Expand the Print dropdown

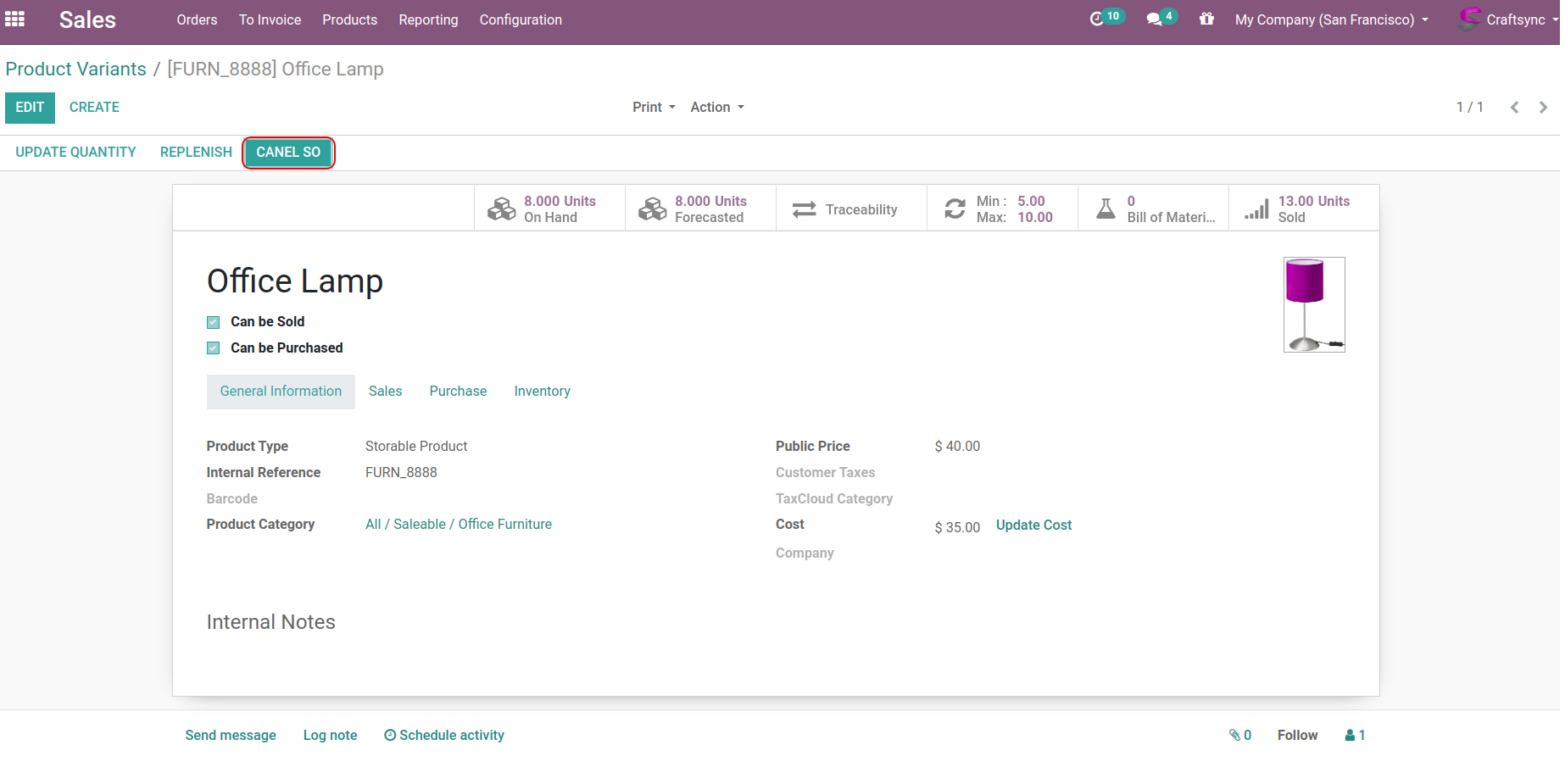[x=654, y=108]
